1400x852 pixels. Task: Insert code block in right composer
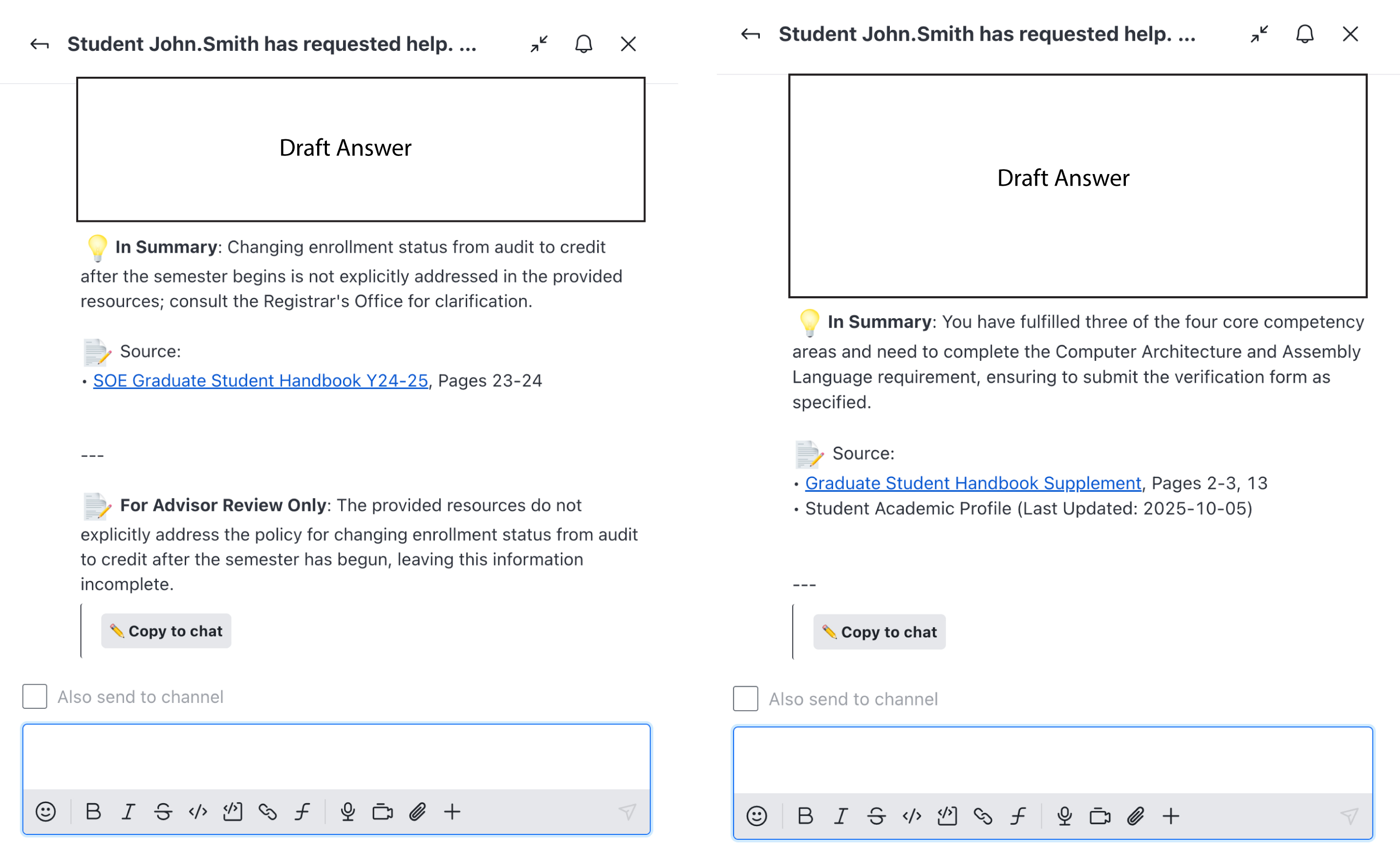point(947,816)
